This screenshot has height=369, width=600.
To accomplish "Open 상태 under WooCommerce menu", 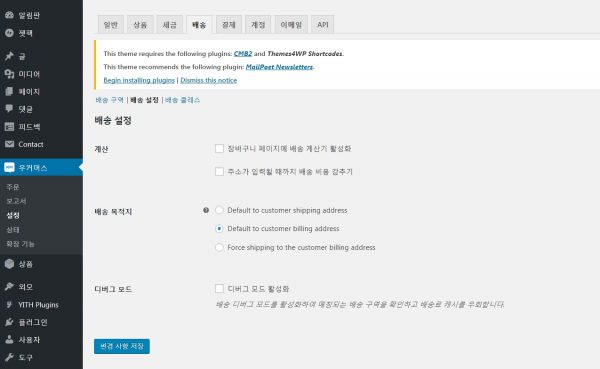I will [x=13, y=230].
